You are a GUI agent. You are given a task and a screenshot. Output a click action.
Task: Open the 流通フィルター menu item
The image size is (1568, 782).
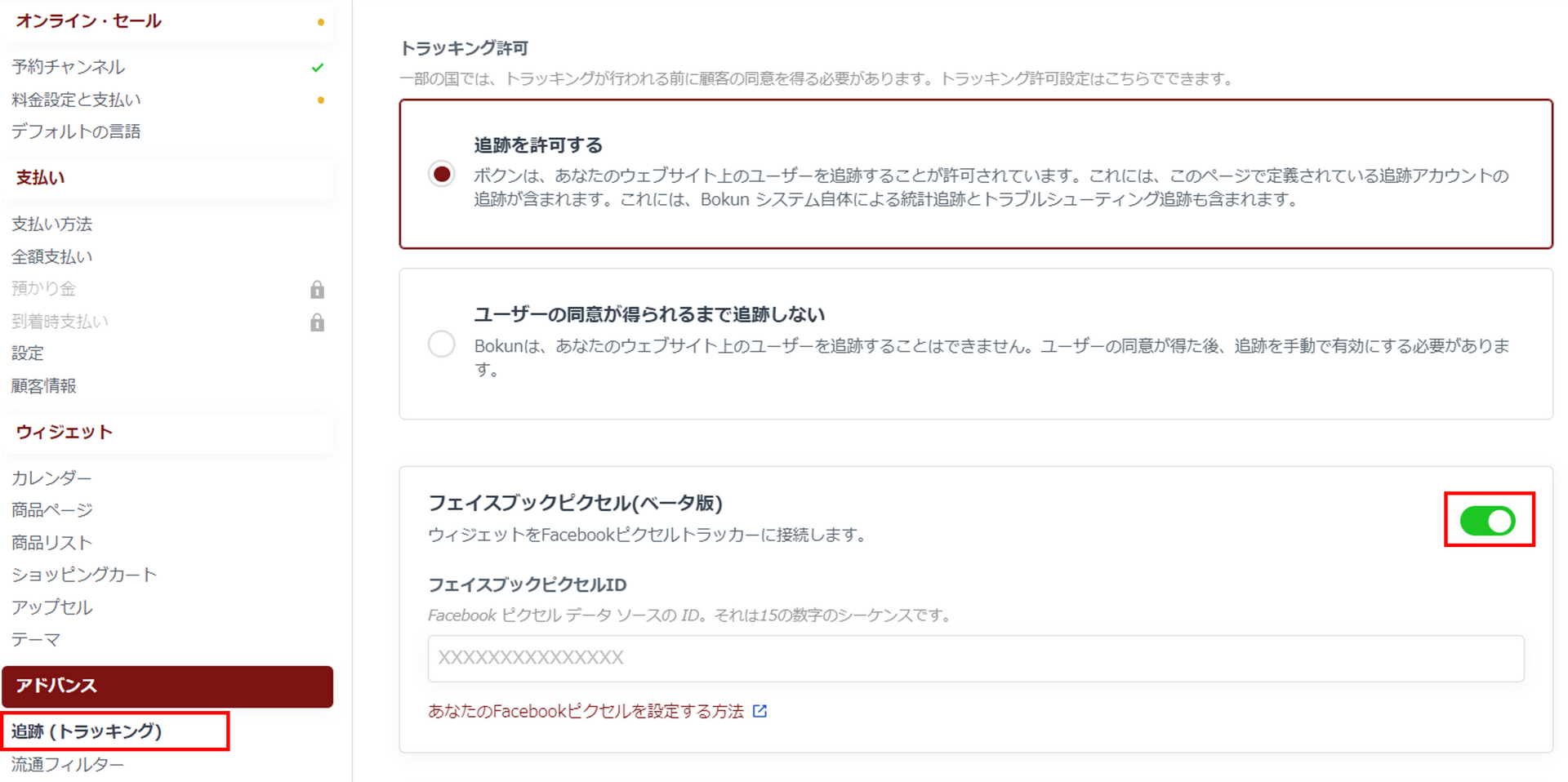click(68, 765)
